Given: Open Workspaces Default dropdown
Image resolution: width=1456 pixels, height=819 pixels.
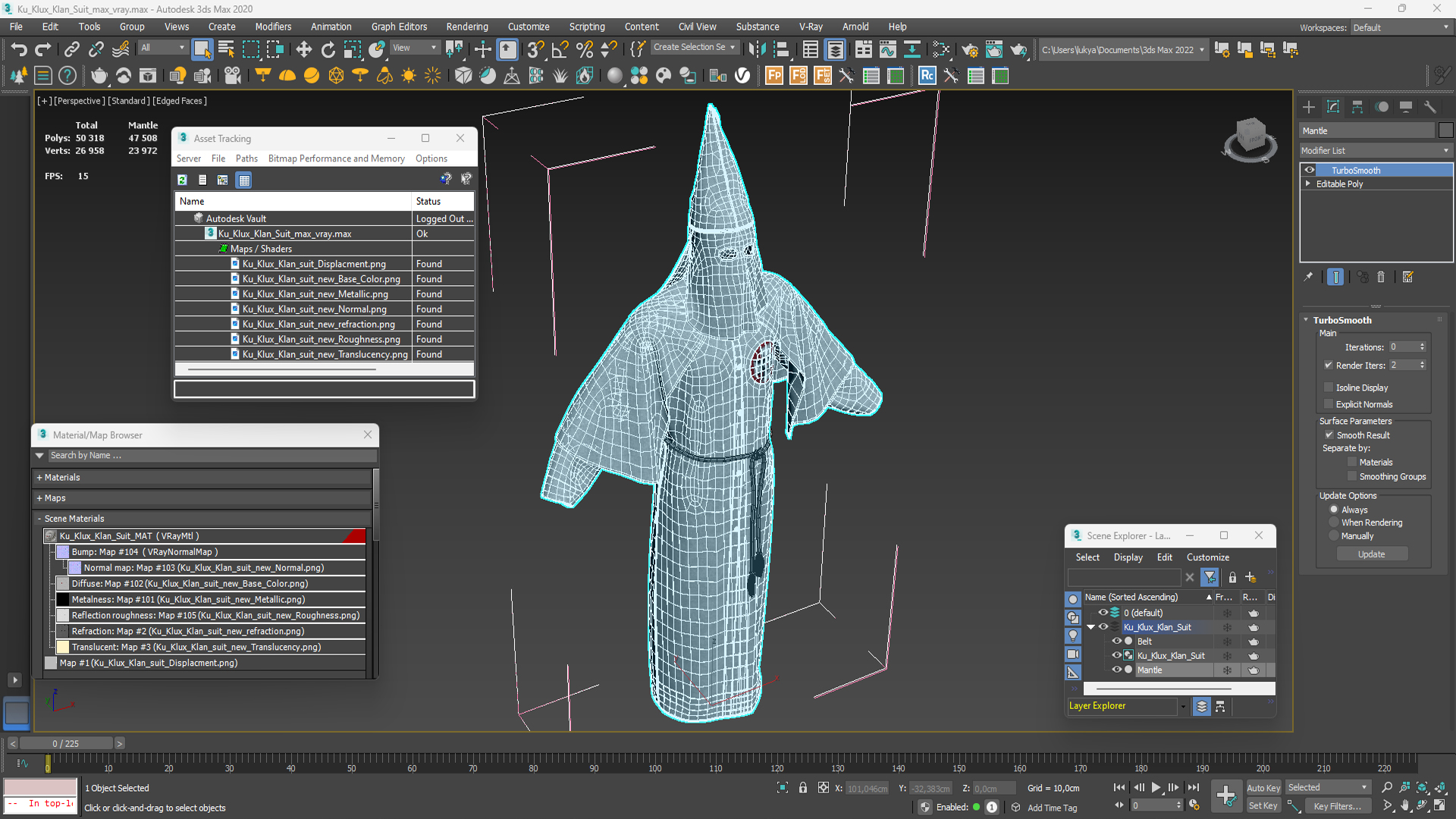Looking at the screenshot, I should point(1401,28).
